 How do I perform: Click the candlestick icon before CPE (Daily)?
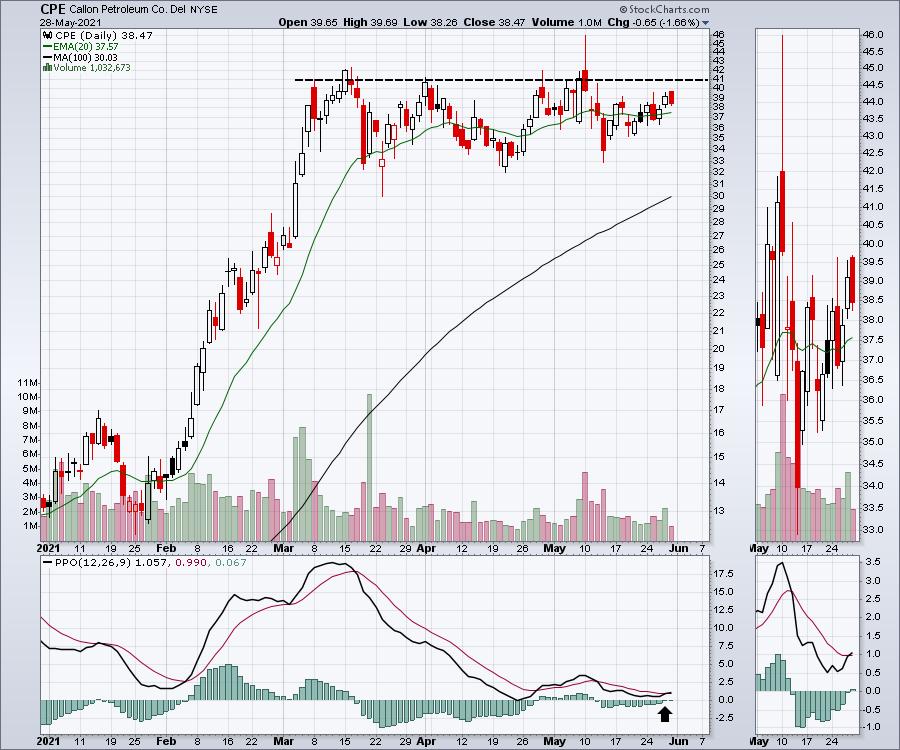coord(47,36)
